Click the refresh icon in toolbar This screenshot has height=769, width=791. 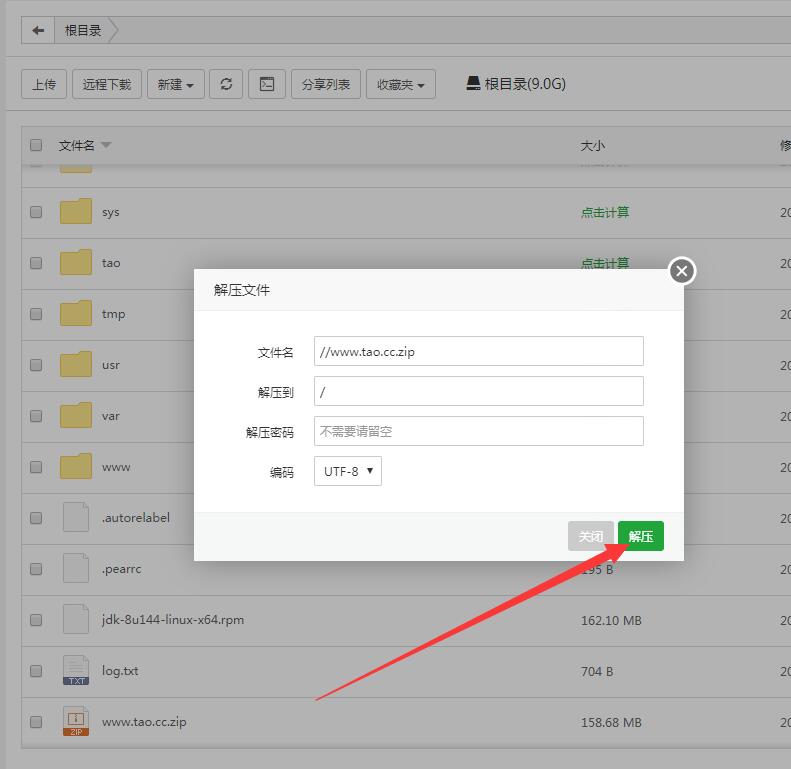[x=226, y=84]
